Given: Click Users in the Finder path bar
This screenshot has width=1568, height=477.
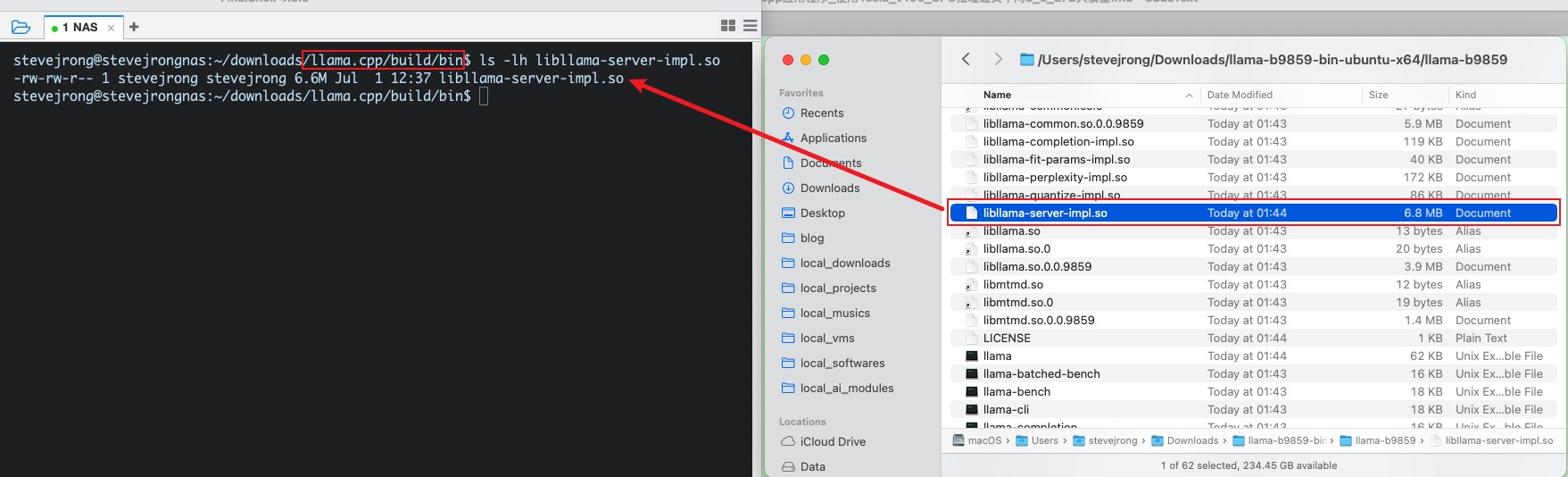Looking at the screenshot, I should coord(1037,440).
